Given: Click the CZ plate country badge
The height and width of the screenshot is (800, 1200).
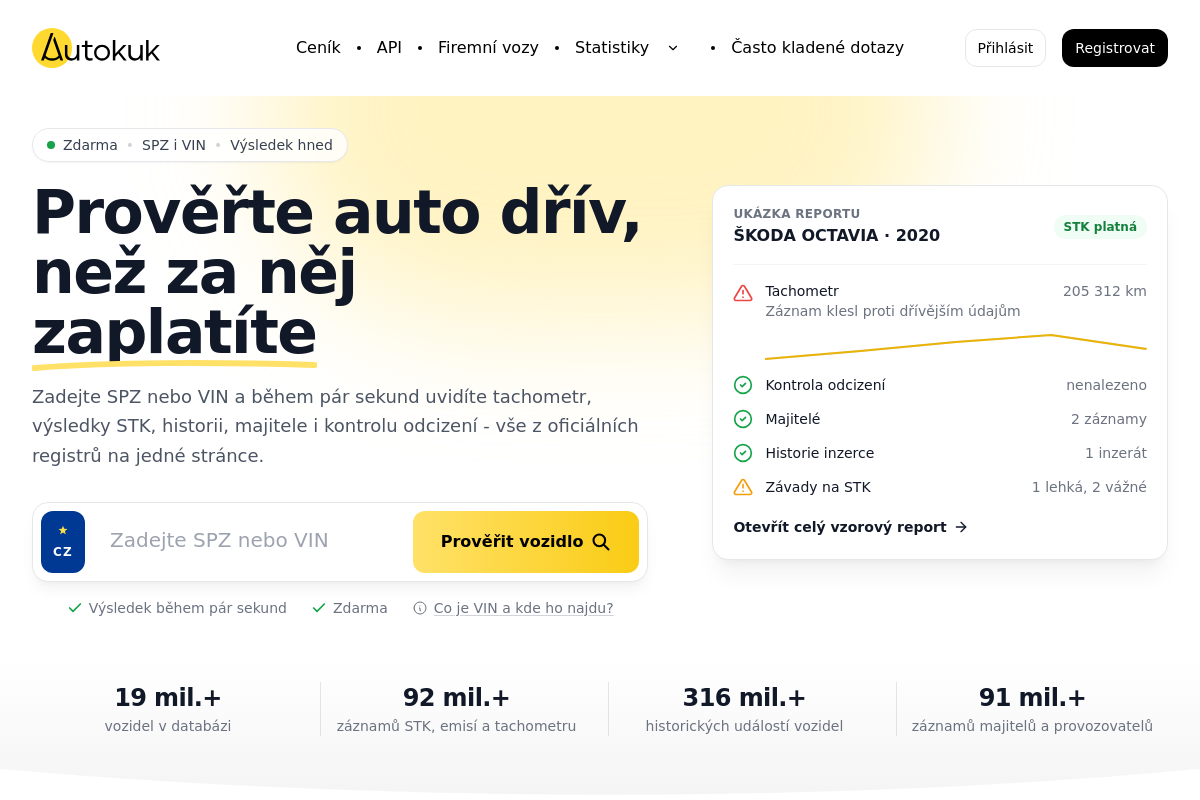Looking at the screenshot, I should pyautogui.click(x=63, y=542).
